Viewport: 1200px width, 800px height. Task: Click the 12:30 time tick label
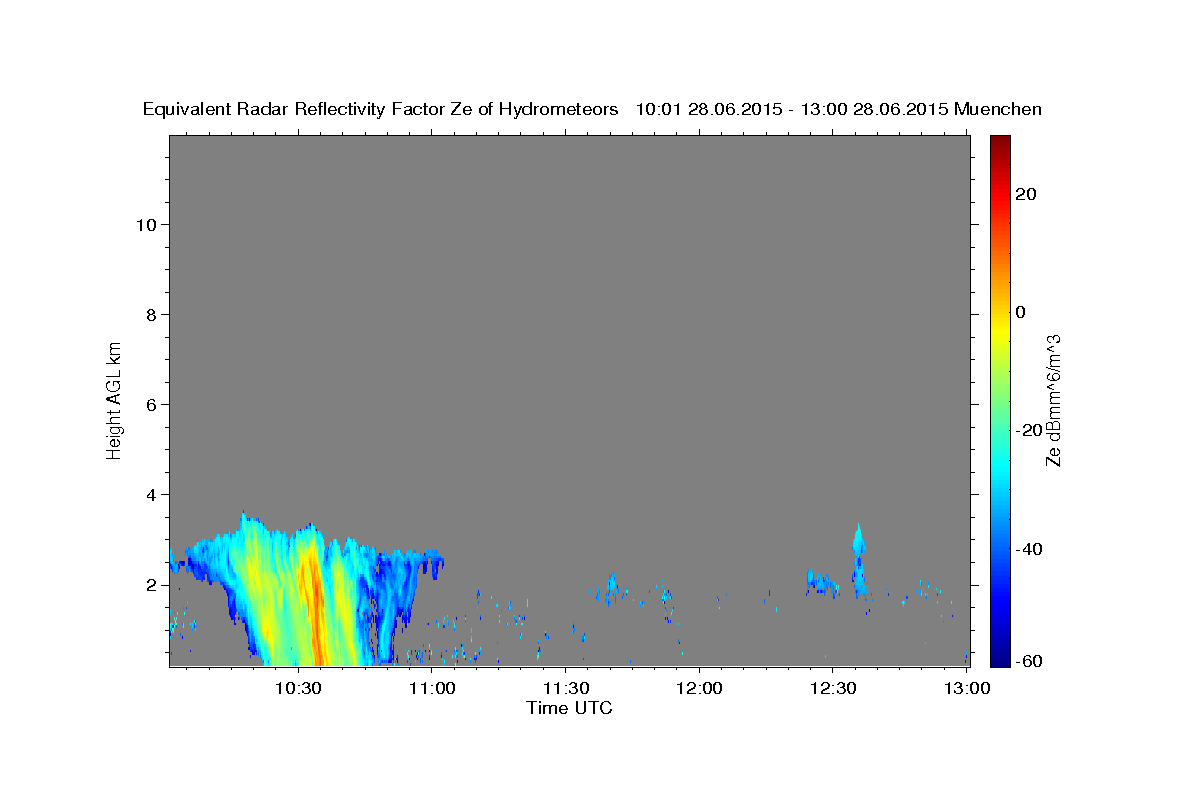(x=832, y=688)
